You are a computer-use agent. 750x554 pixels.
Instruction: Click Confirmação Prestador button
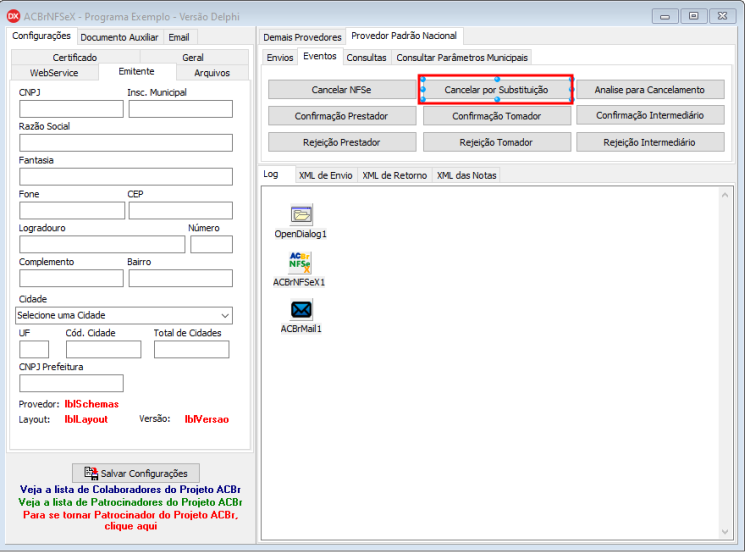(x=342, y=116)
